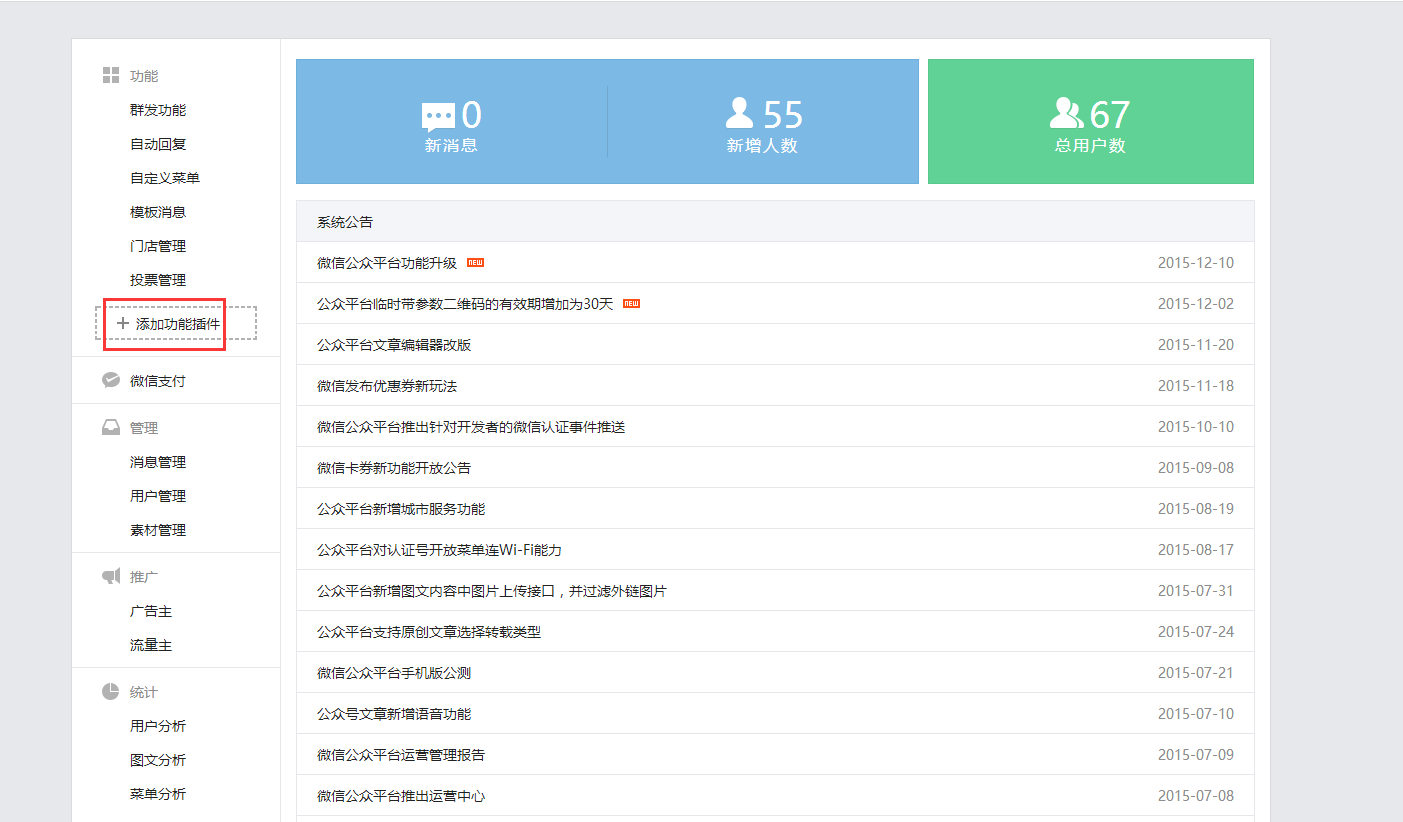Click date 2015-07-08
1403x822 pixels.
tap(1196, 796)
